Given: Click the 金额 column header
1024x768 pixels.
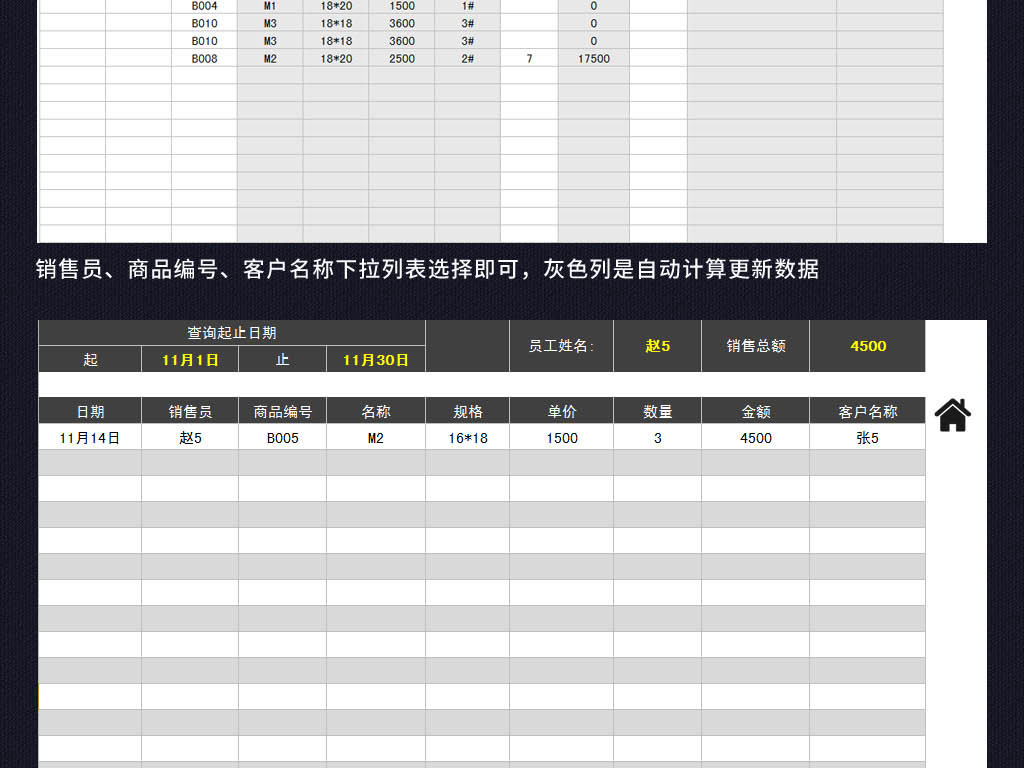Looking at the screenshot, I should 755,411.
